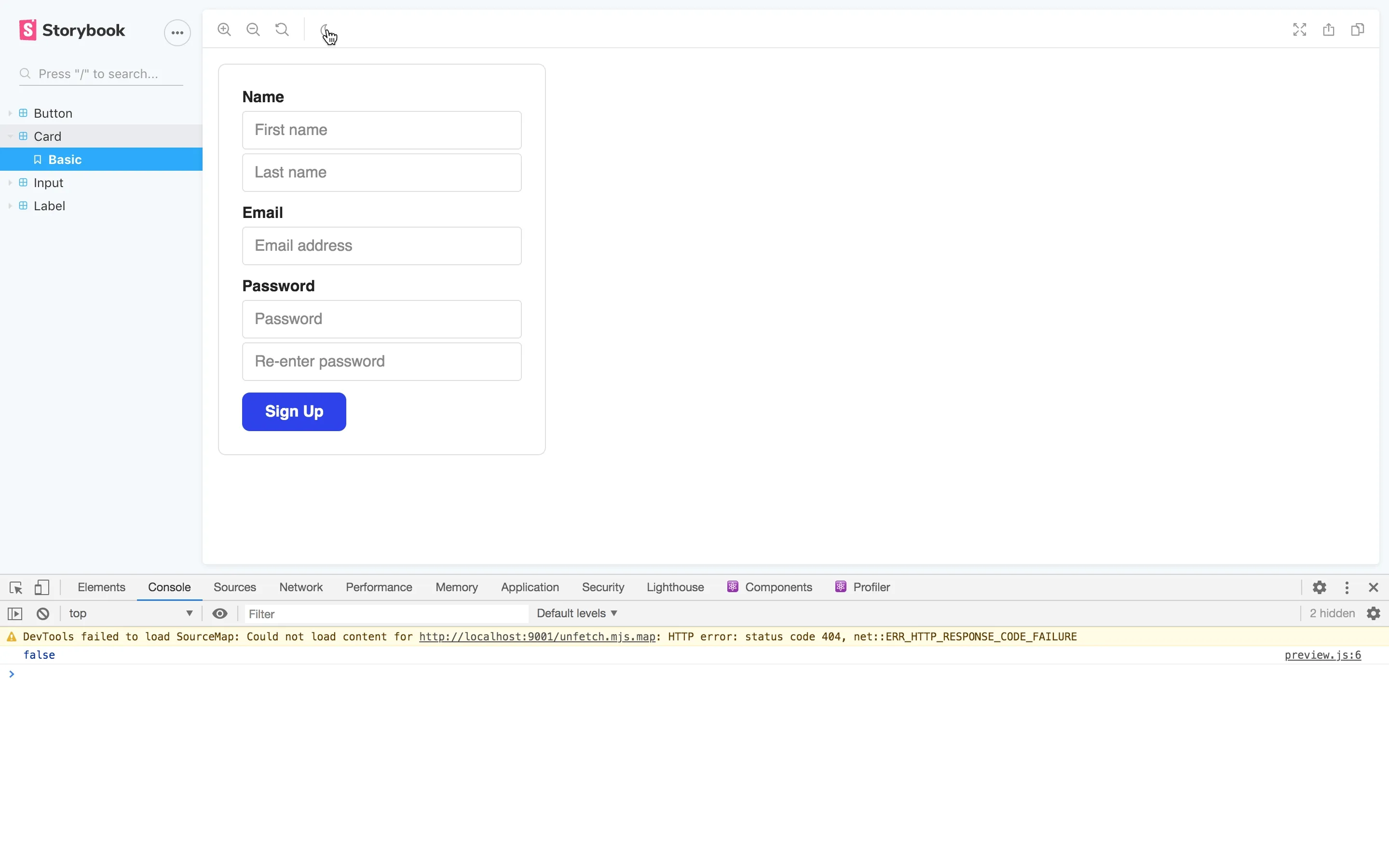Go full screen with the expand icon
The height and width of the screenshot is (868, 1389).
[1299, 29]
